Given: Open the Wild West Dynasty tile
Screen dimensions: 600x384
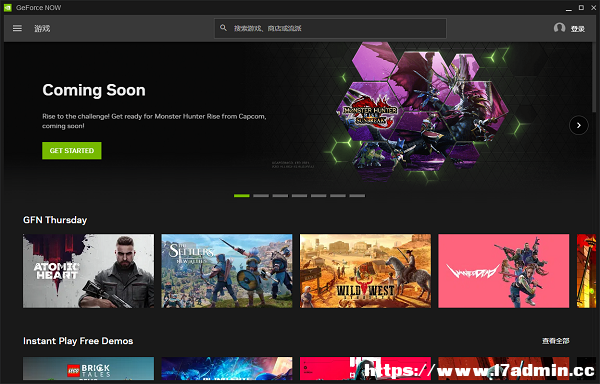Looking at the screenshot, I should pyautogui.click(x=365, y=271).
